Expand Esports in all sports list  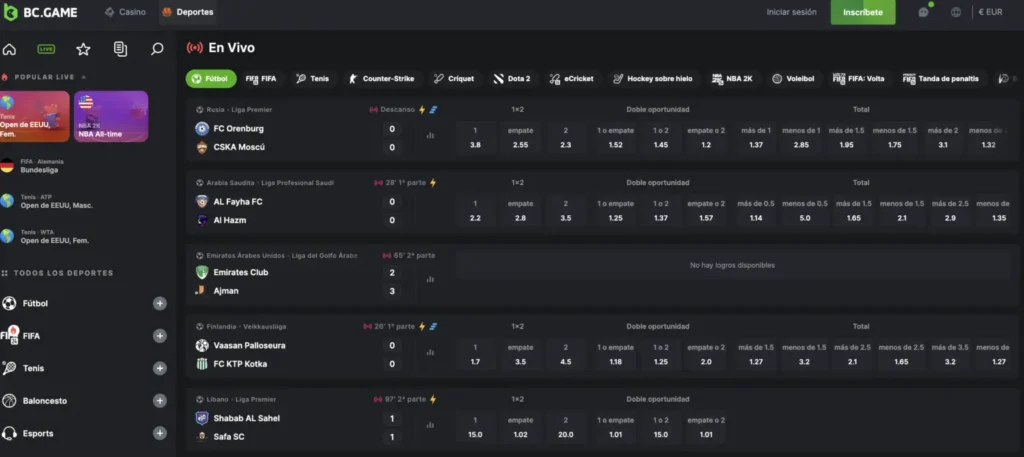160,433
